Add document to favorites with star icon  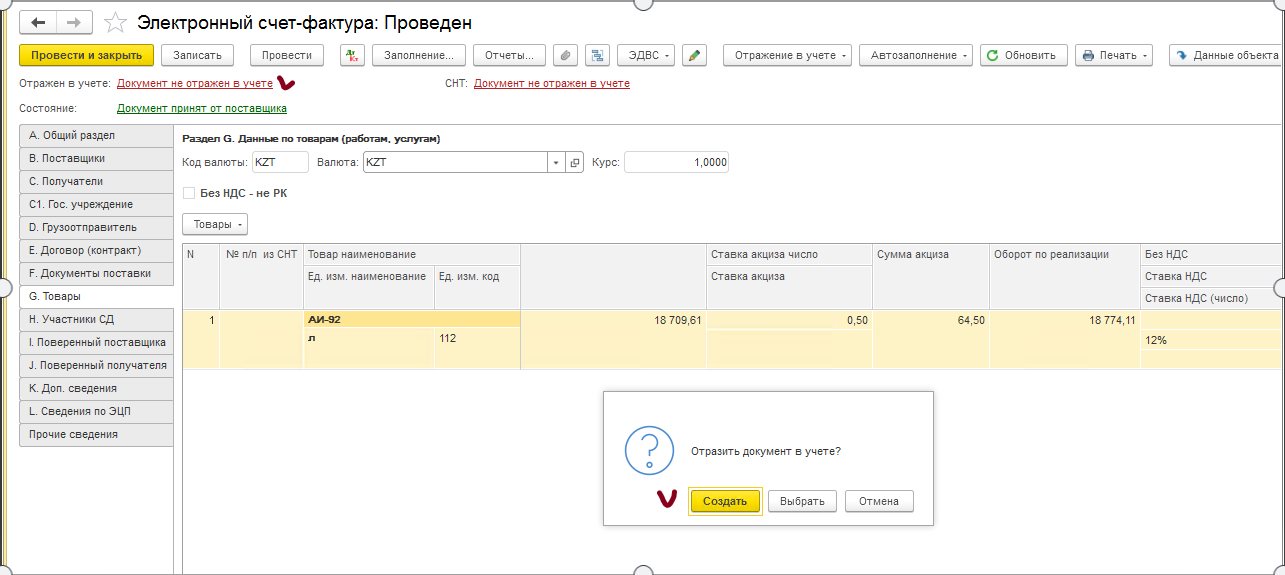point(115,22)
